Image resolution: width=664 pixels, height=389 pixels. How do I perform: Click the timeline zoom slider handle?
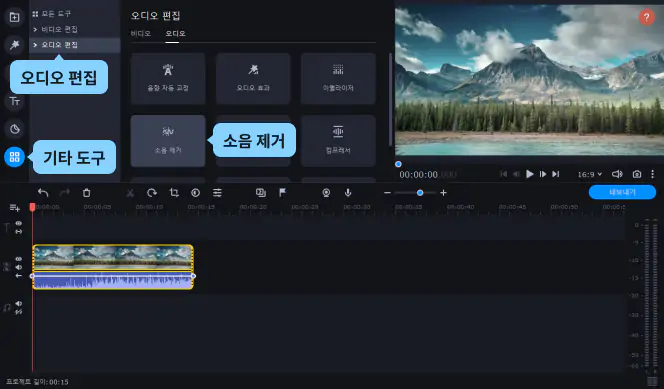click(x=420, y=193)
